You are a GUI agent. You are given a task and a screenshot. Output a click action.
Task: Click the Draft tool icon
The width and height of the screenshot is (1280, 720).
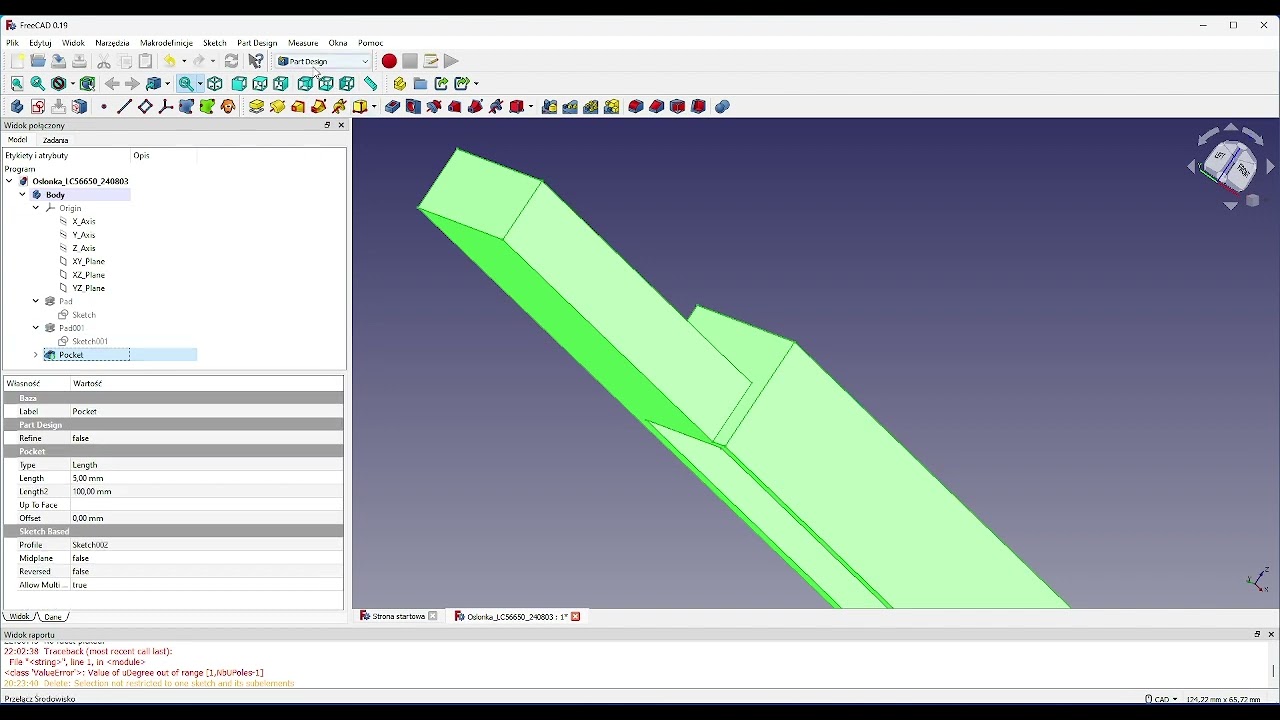(x=678, y=107)
